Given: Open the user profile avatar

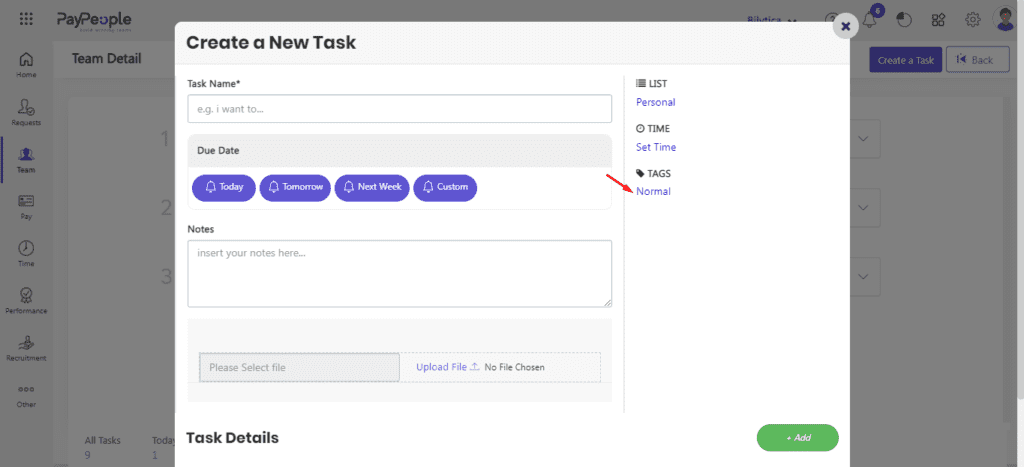Looking at the screenshot, I should [x=1006, y=19].
